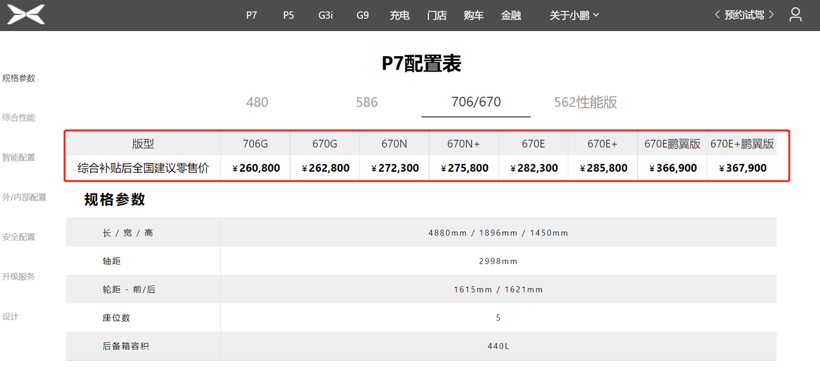Select the 670N+ model column header
This screenshot has height=368, width=820.
[x=464, y=144]
